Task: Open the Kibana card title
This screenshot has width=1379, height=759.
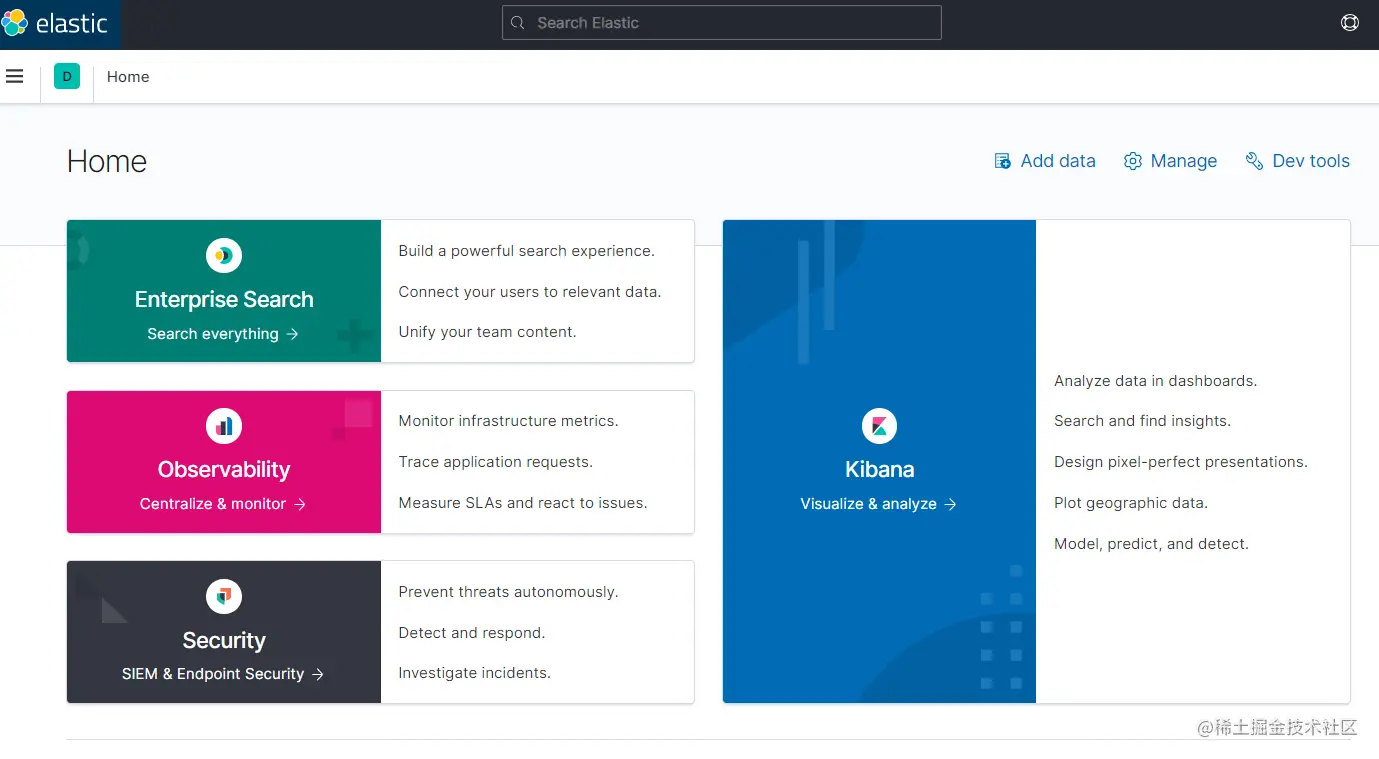Action: tap(879, 469)
